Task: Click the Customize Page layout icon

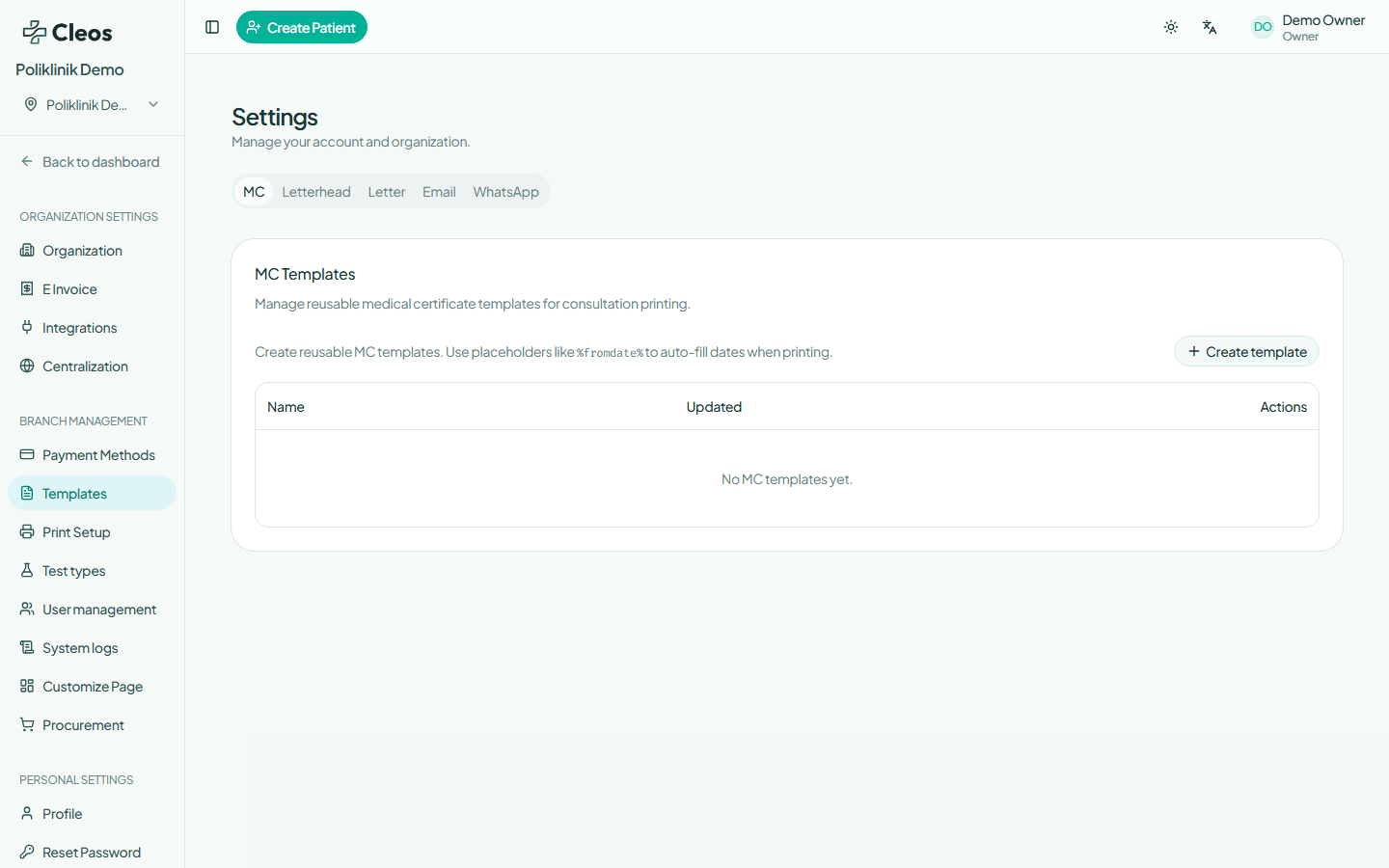Action: 27,687
